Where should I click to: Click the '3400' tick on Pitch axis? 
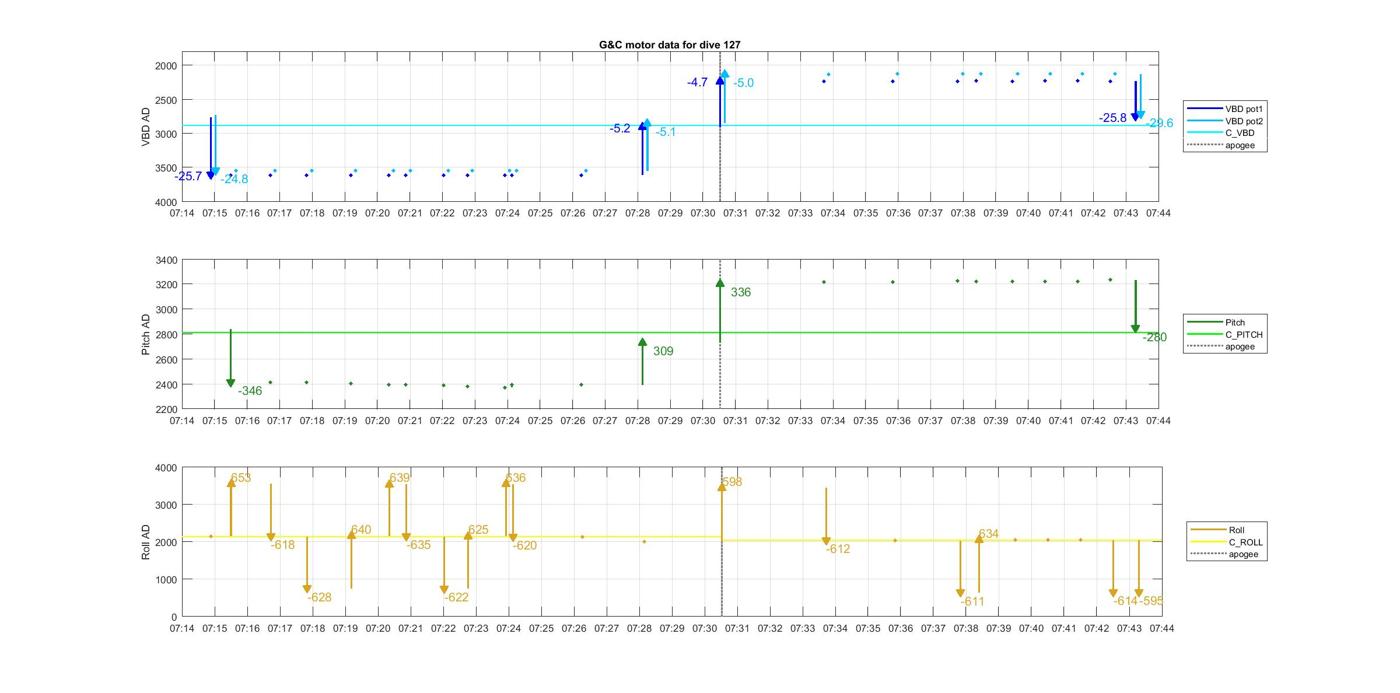coord(166,260)
